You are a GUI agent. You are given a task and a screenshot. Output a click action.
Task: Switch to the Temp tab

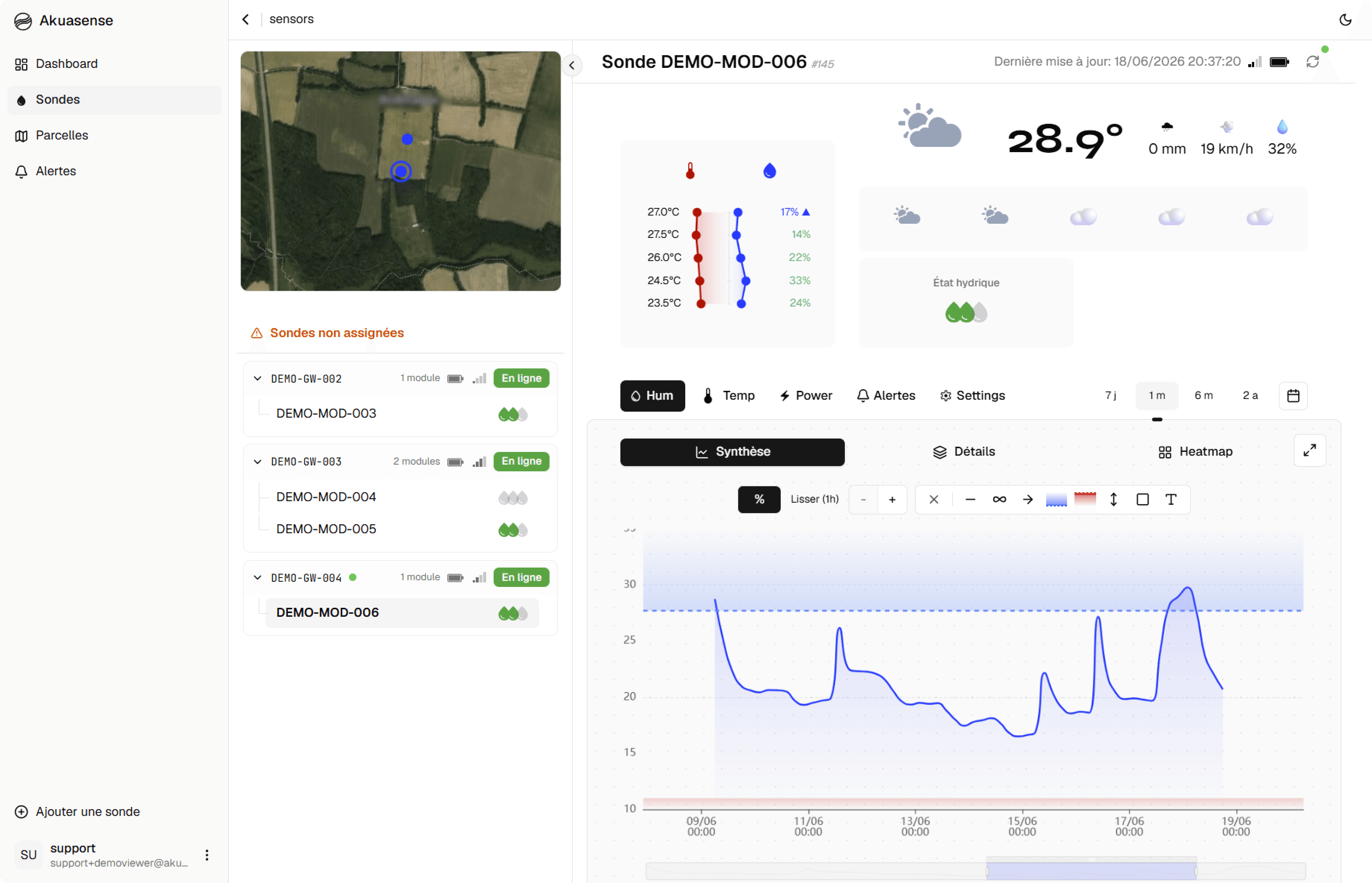point(729,396)
